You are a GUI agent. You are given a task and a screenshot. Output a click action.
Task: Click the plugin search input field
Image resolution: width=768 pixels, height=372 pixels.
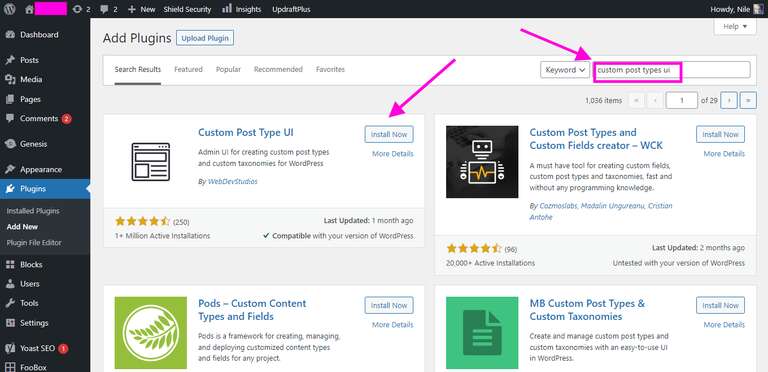tap(672, 70)
